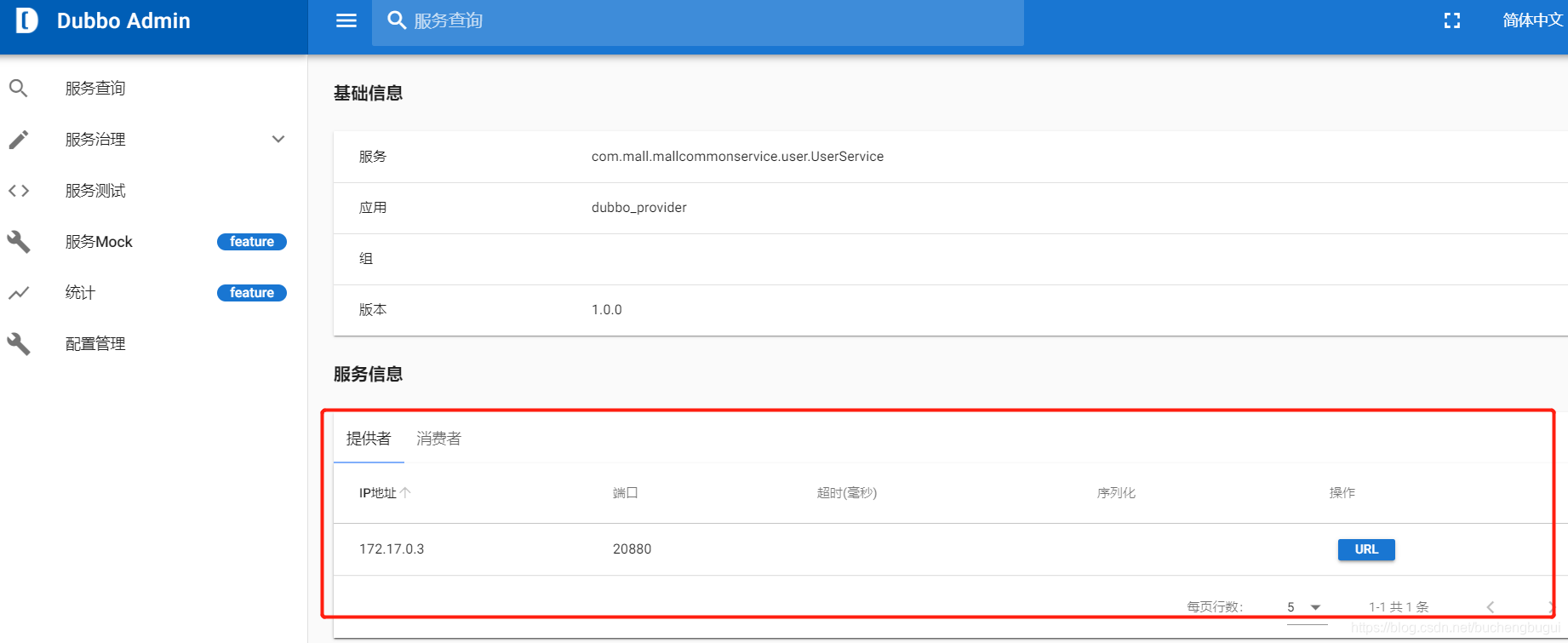Select the IP address 172.17.0.3 cell
The height and width of the screenshot is (643, 1568).
392,549
